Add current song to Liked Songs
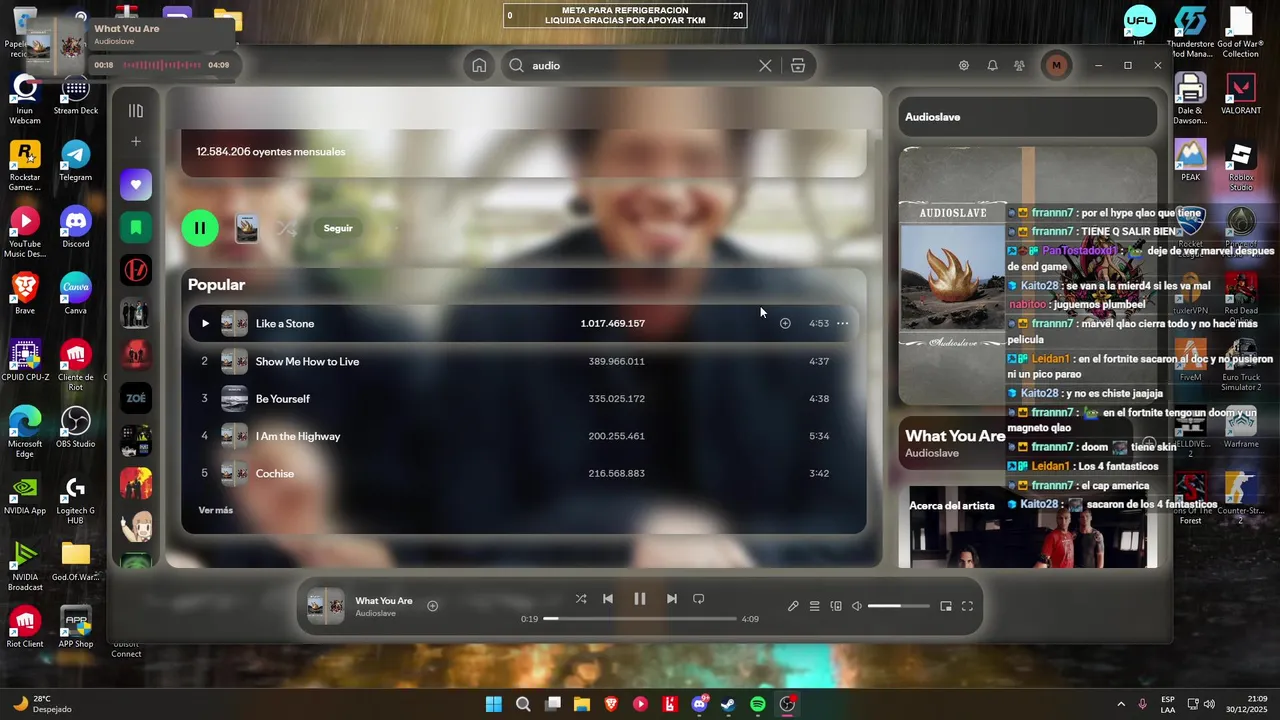The width and height of the screenshot is (1280, 720). tap(433, 606)
